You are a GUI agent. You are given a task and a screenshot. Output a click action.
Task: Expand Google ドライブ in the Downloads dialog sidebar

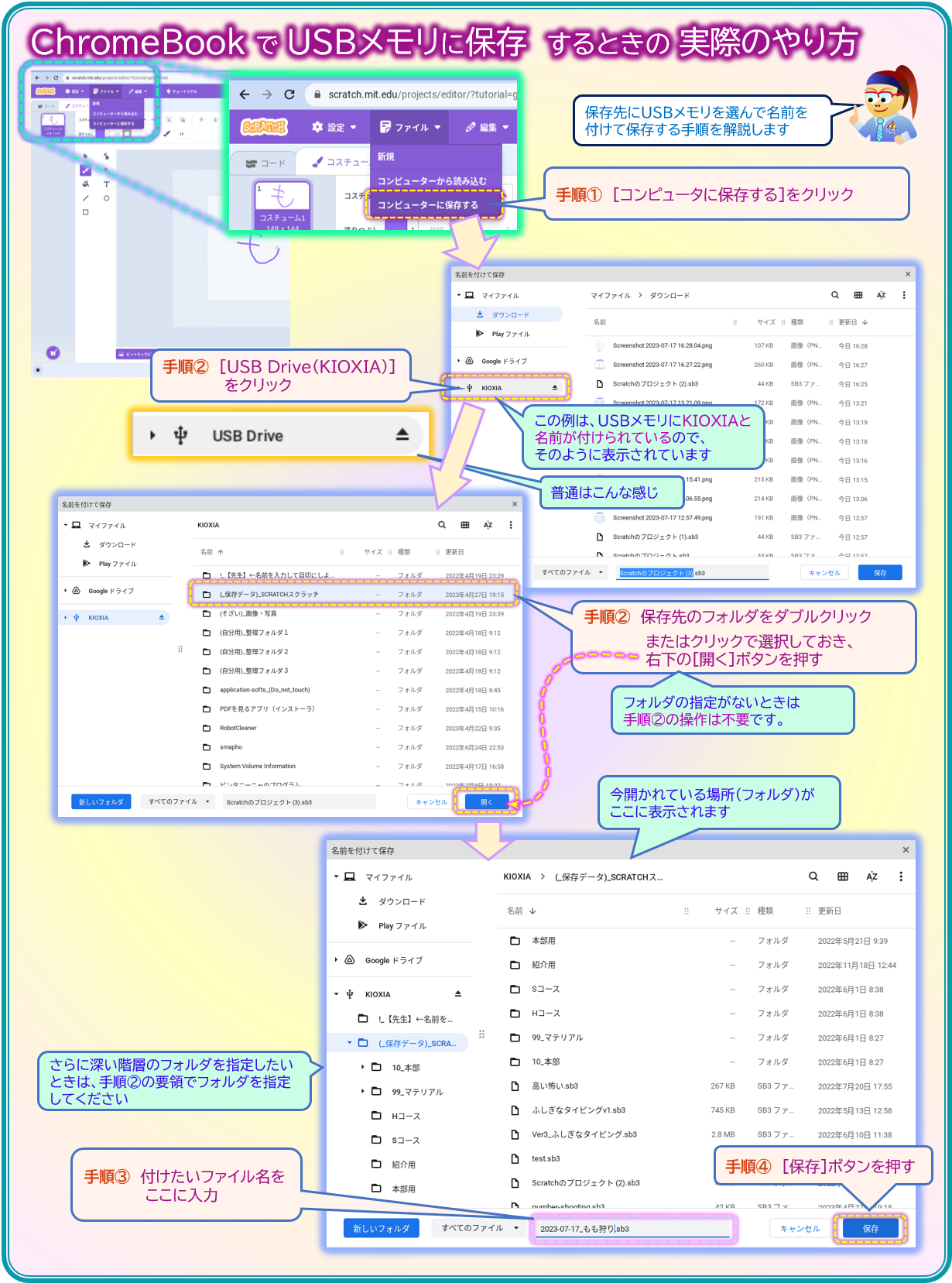(x=459, y=361)
